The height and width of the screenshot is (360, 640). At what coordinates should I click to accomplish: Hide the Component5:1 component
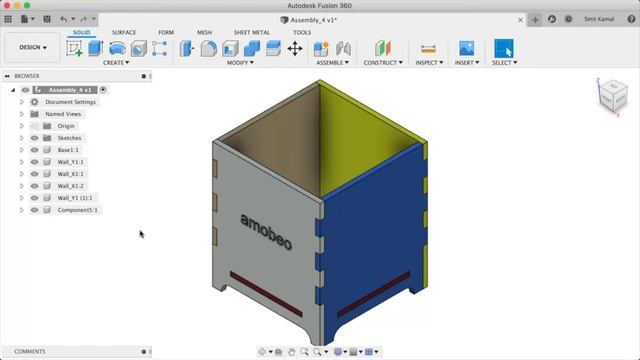point(35,210)
